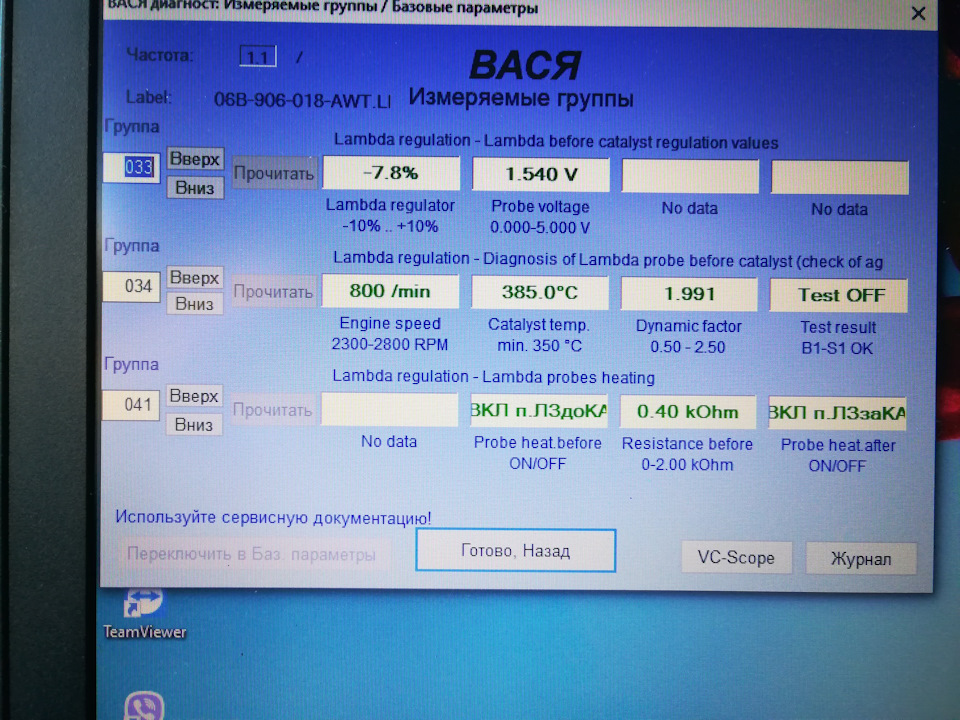Select the -7.8% lambda regulator value
Image resolution: width=960 pixels, height=720 pixels.
391,173
